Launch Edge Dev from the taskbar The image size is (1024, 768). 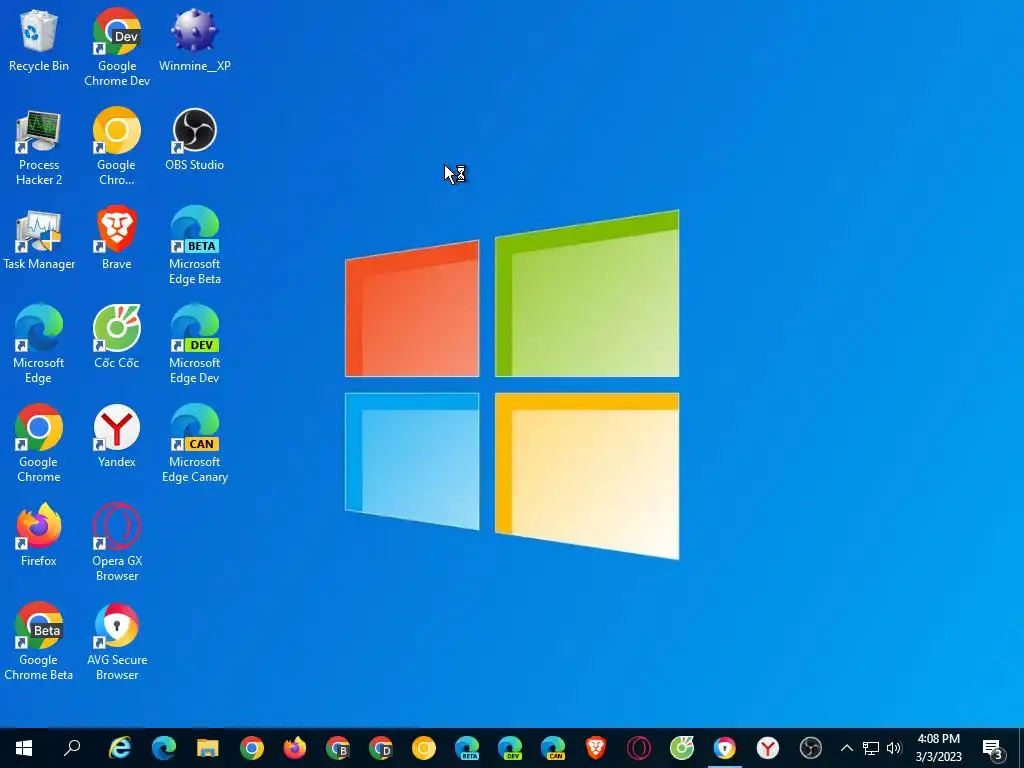tap(510, 748)
